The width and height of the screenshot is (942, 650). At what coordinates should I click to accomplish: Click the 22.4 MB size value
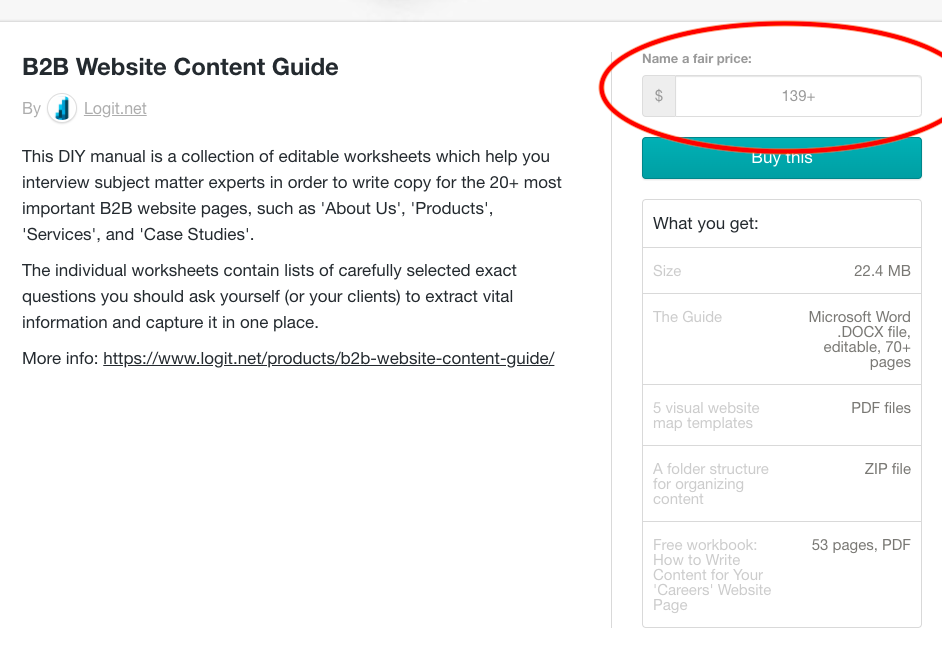tap(882, 271)
